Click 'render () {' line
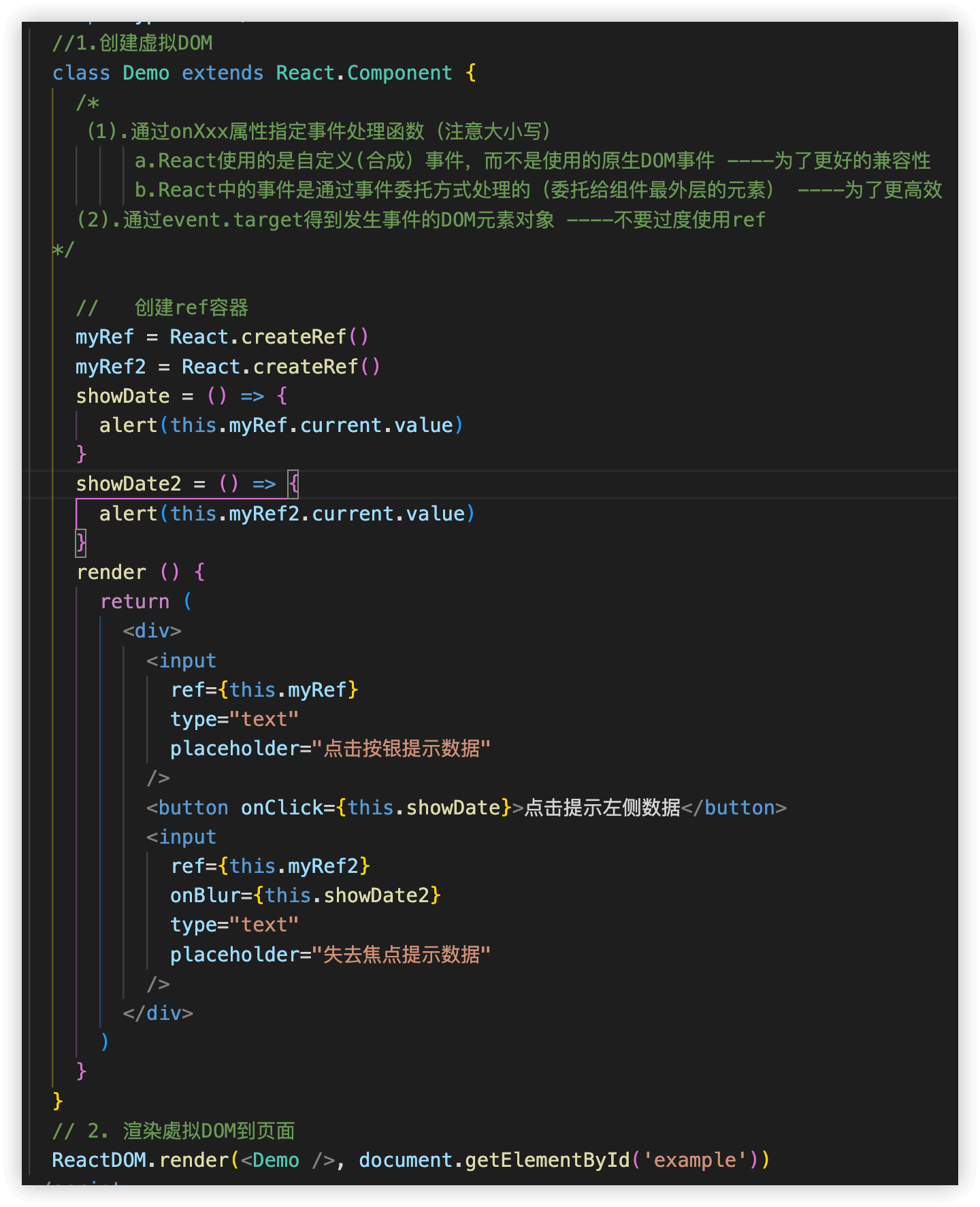Screen dimensions: 980x1207 pos(140,572)
